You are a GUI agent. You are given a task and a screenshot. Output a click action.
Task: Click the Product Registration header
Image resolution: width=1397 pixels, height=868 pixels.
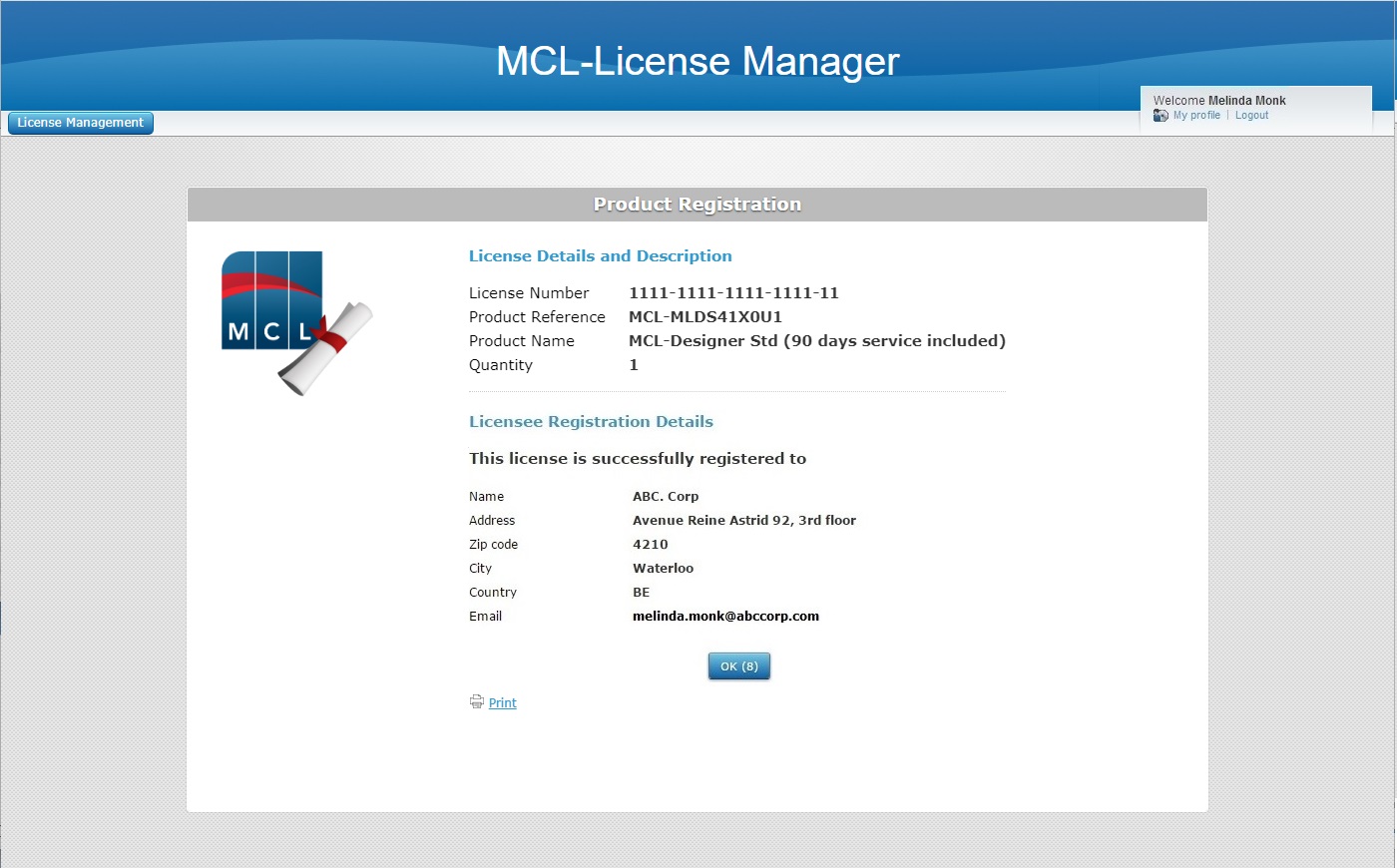[x=698, y=205]
